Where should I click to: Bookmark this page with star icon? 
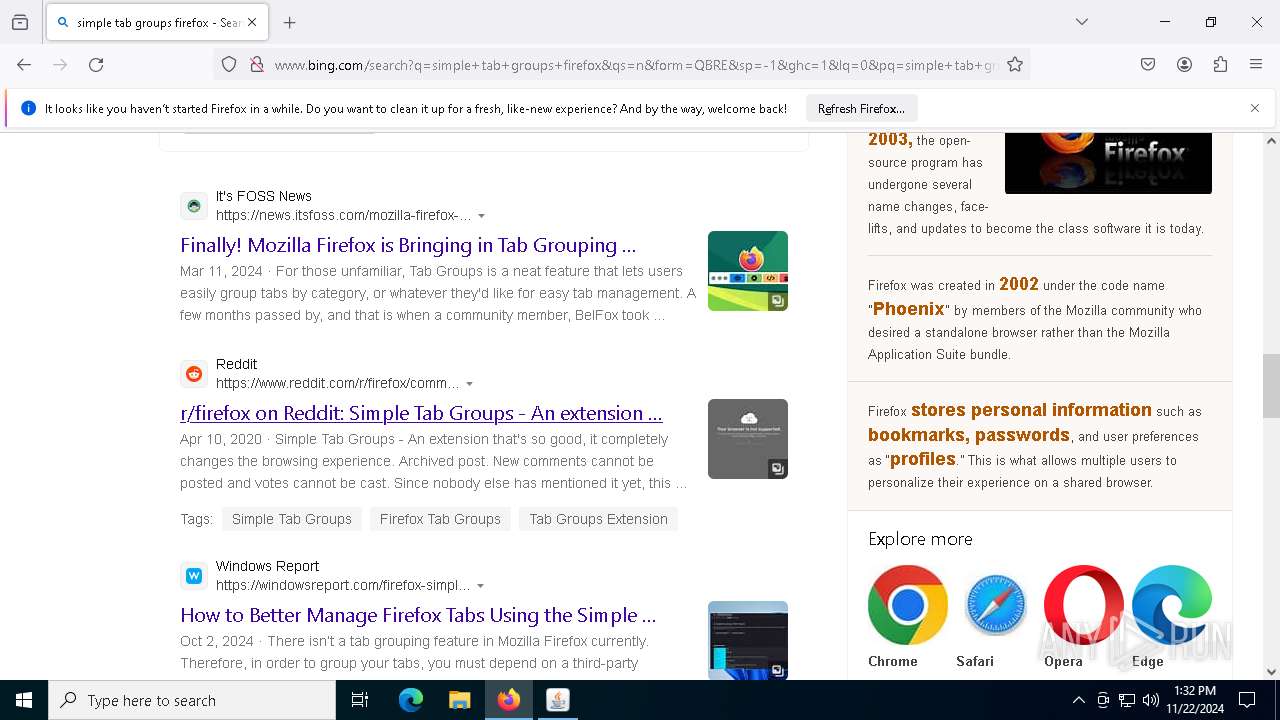pyautogui.click(x=1015, y=65)
